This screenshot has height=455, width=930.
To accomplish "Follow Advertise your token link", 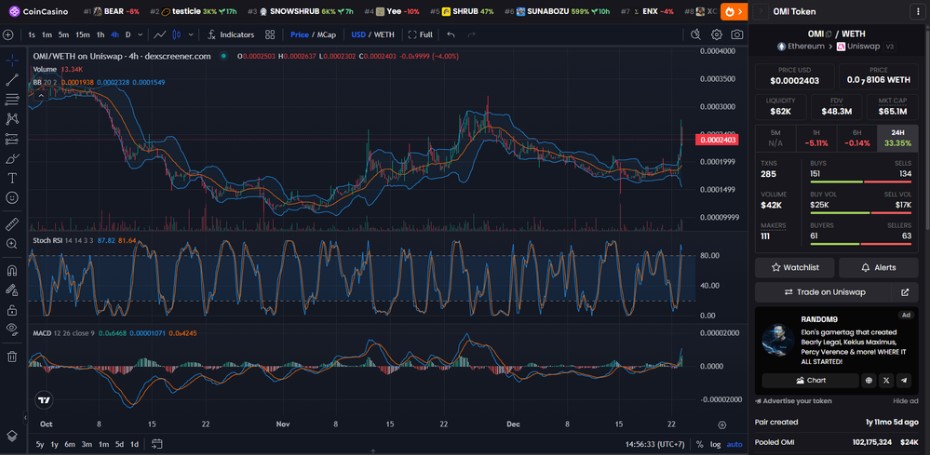I will coord(793,401).
